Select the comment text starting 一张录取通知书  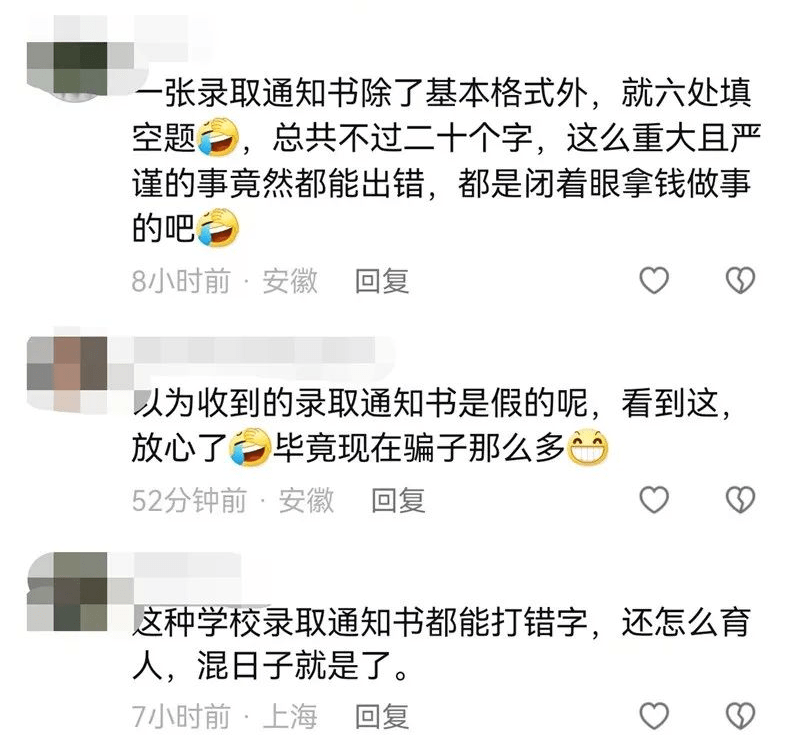coord(446,160)
